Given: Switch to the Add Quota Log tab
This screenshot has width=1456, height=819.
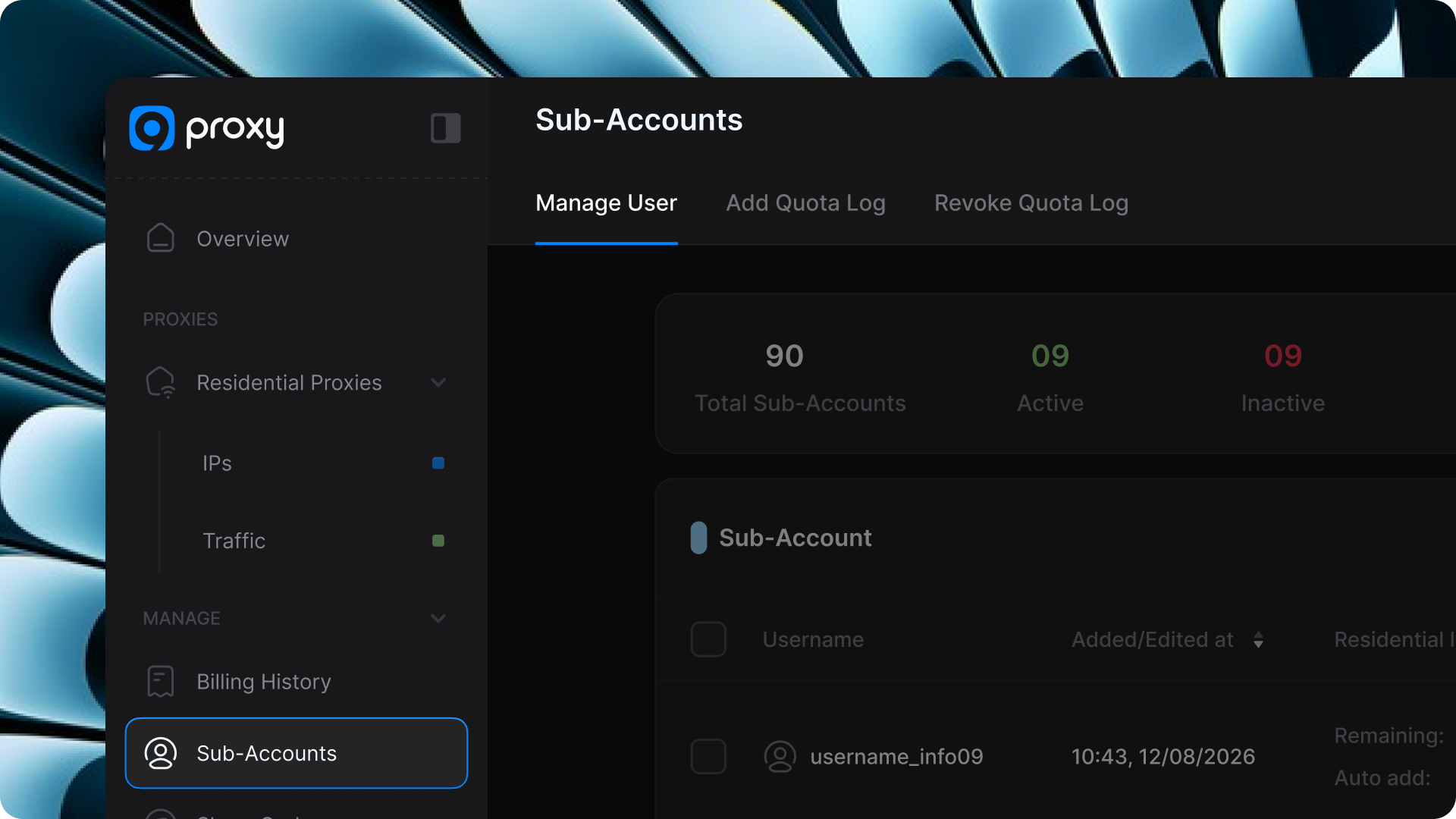Looking at the screenshot, I should pyautogui.click(x=805, y=203).
